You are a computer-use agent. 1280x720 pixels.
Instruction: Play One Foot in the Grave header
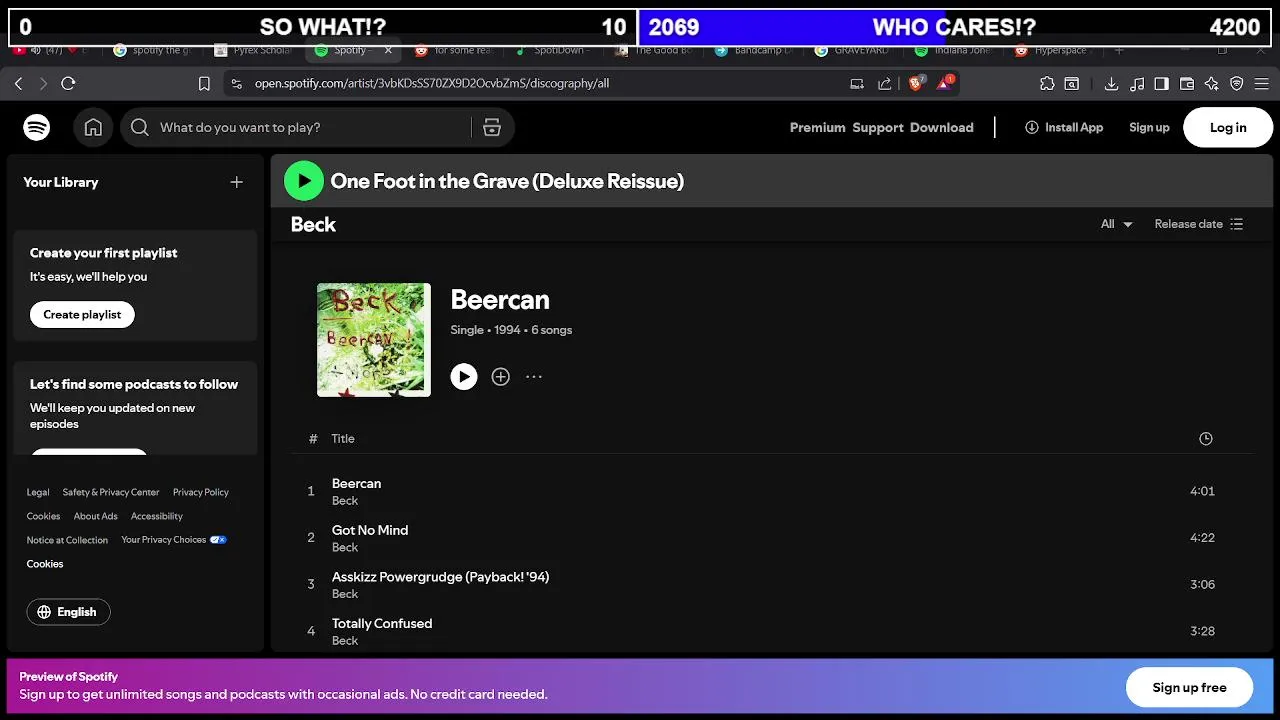304,181
